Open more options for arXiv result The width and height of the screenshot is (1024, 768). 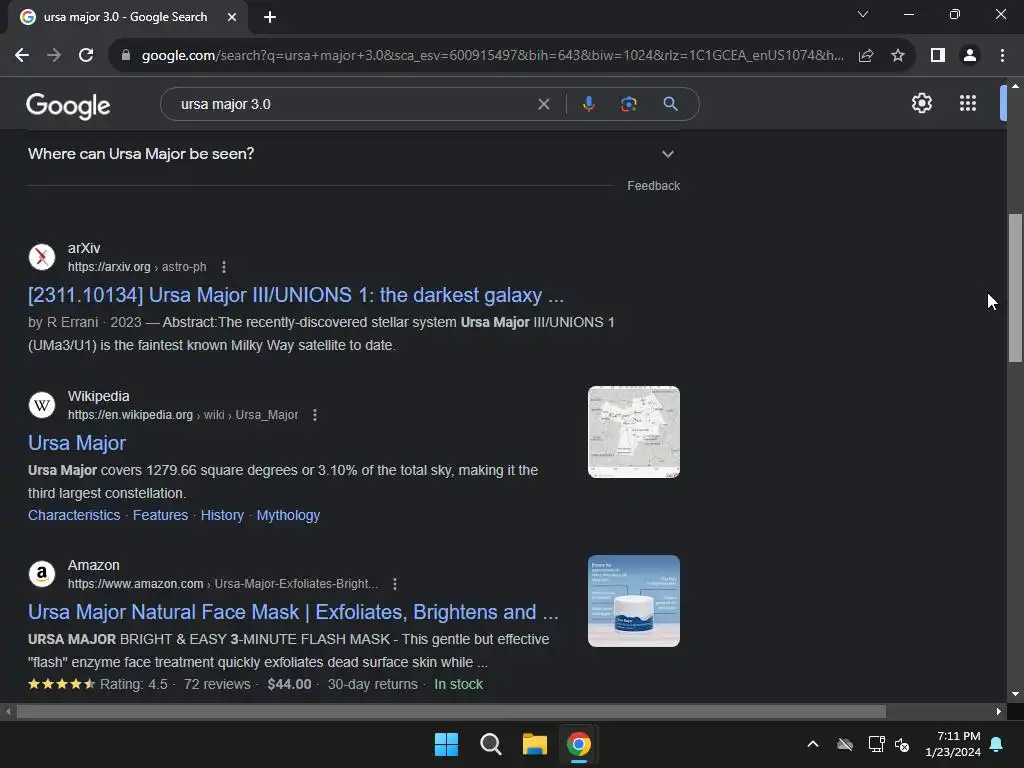[224, 267]
